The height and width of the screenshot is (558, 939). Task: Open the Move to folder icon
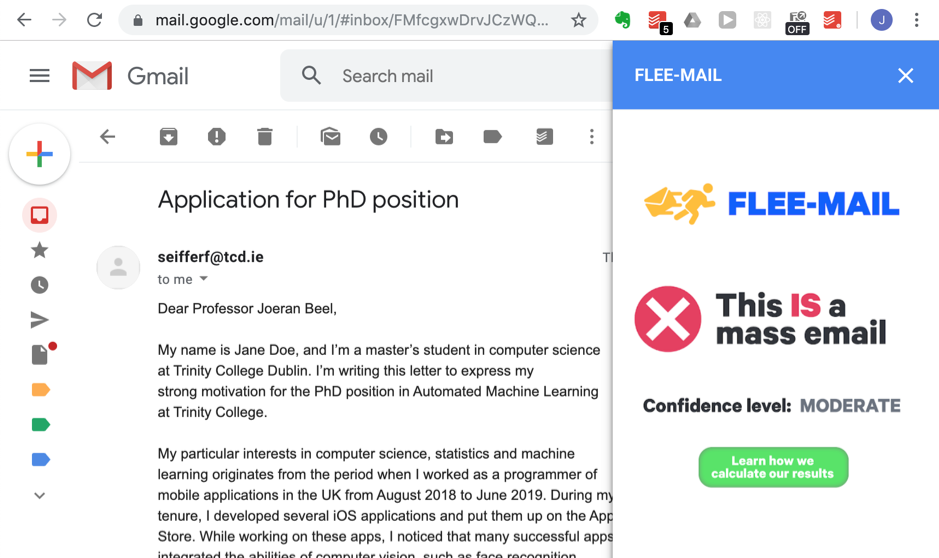(x=444, y=137)
